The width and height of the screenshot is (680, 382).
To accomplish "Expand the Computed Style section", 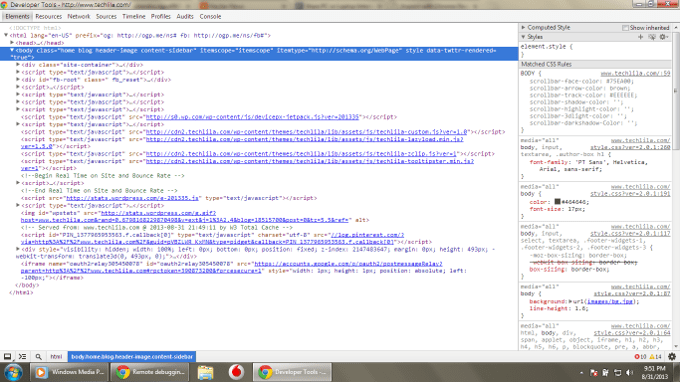I will tap(523, 27).
